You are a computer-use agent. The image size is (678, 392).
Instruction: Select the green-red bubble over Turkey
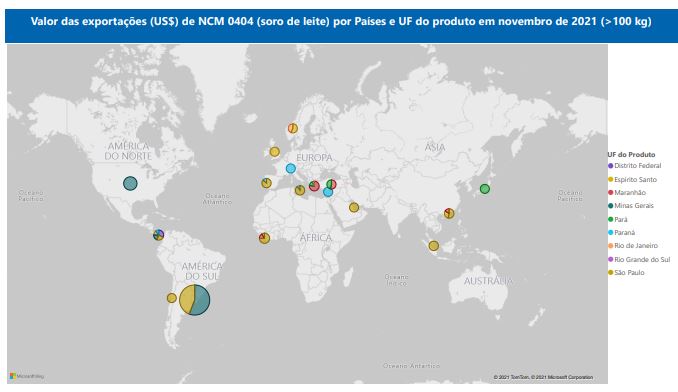coord(331,184)
